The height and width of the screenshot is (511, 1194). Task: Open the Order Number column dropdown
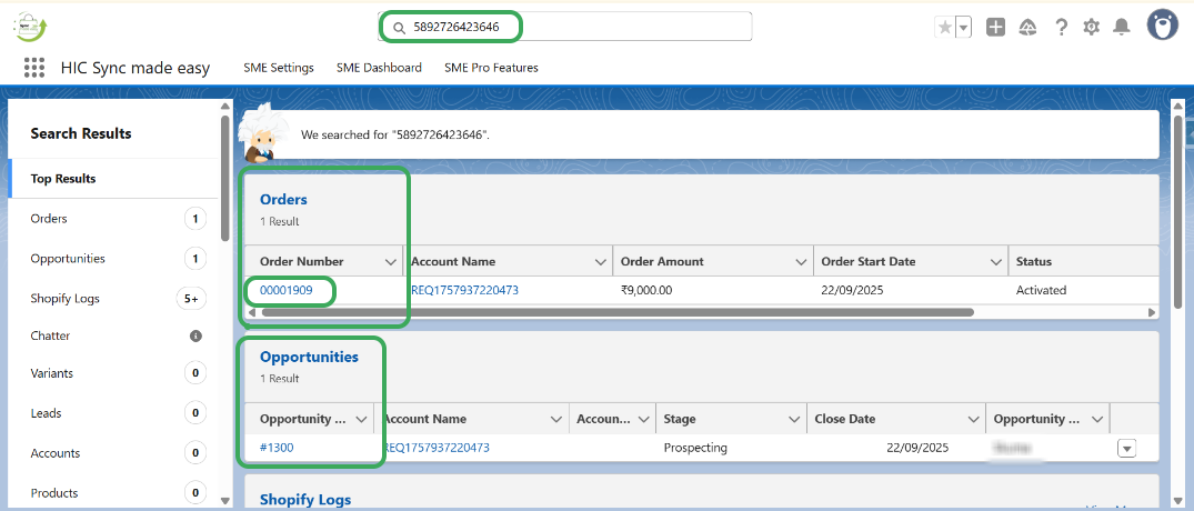(x=391, y=261)
